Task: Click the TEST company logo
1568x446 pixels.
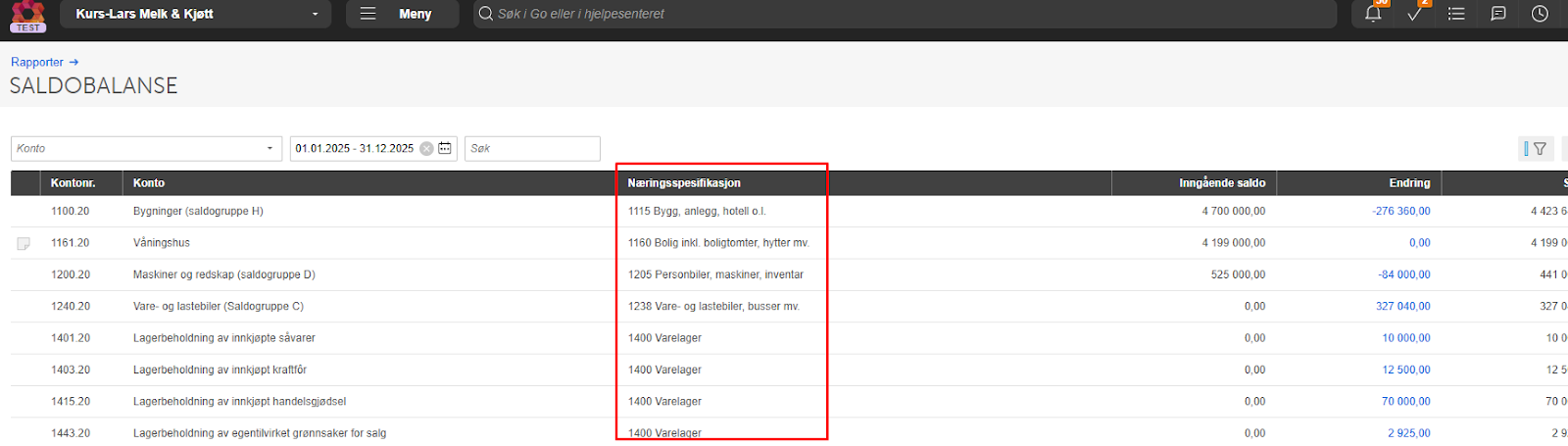Action: pyautogui.click(x=28, y=16)
